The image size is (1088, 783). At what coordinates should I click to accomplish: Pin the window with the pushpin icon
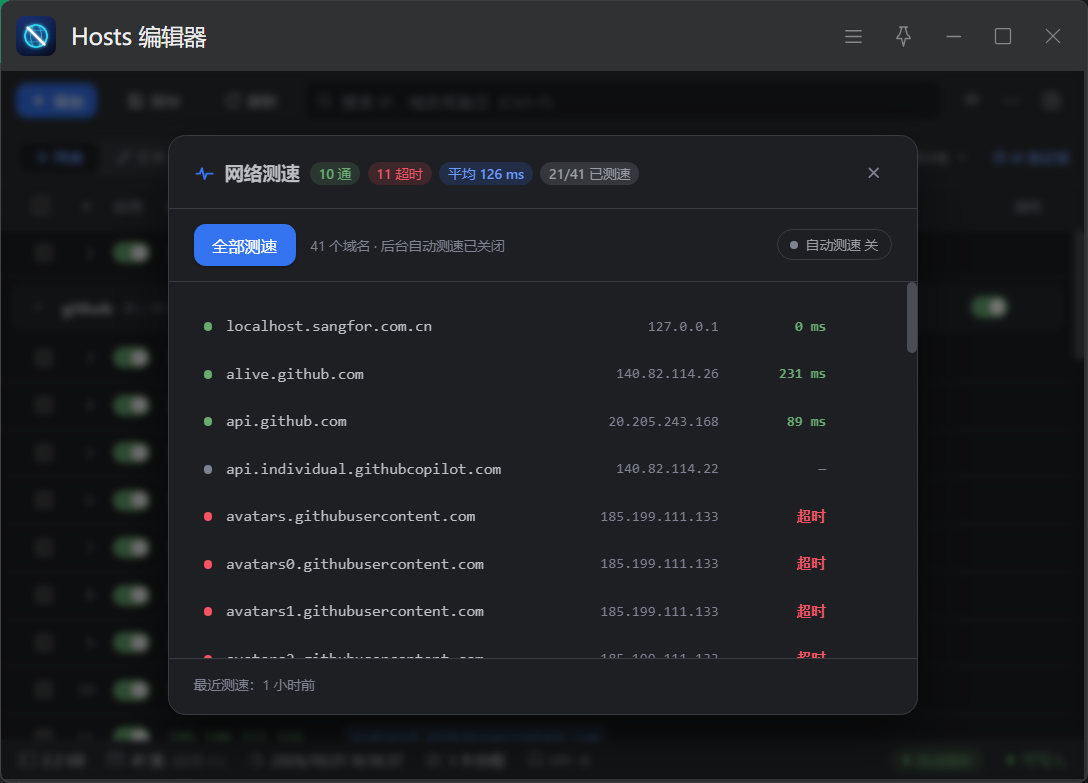click(903, 36)
